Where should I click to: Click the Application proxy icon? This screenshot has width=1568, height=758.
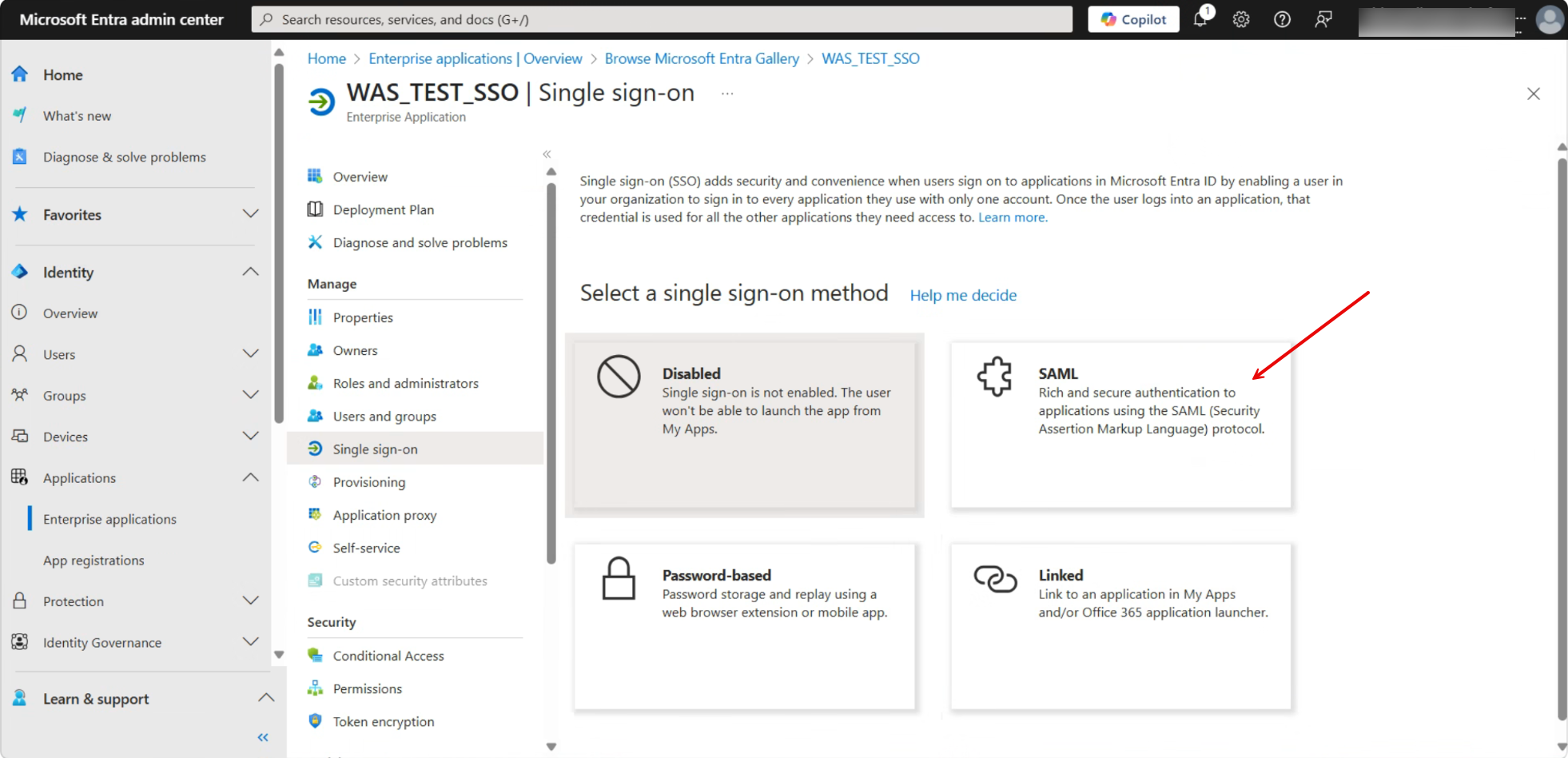[x=315, y=514]
